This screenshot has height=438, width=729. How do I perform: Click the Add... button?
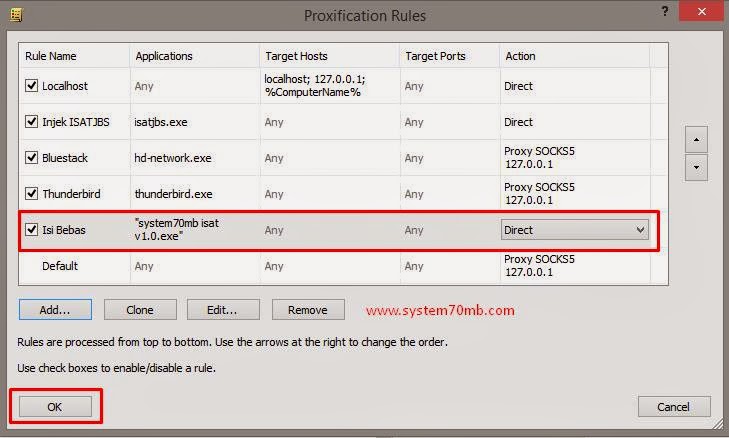tap(55, 310)
